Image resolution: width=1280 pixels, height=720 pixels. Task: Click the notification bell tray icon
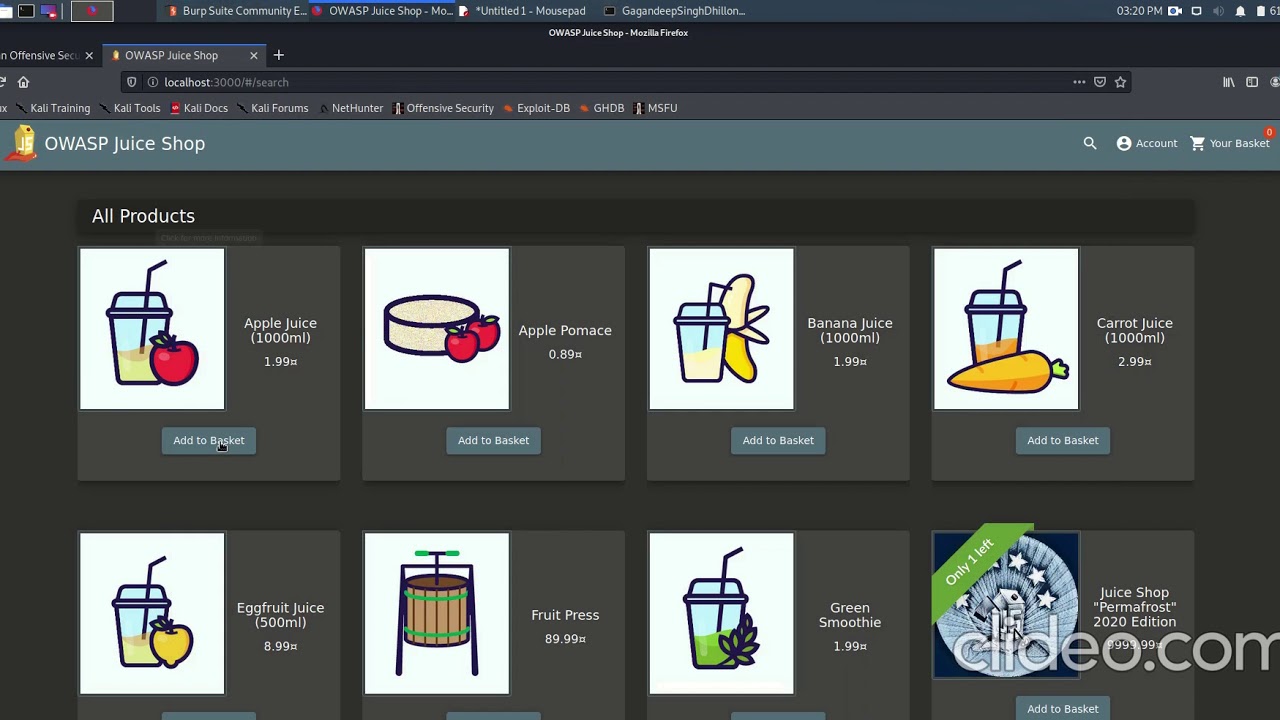tap(1240, 11)
